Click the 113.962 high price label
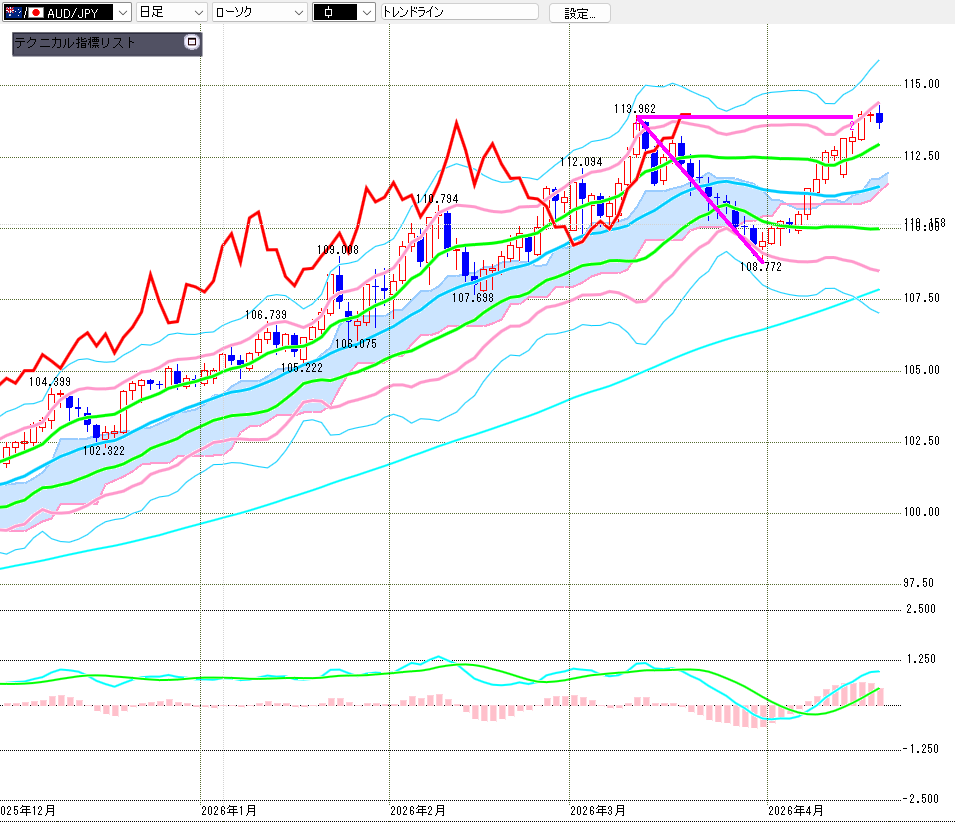Screen dimensions: 955x822 634,107
